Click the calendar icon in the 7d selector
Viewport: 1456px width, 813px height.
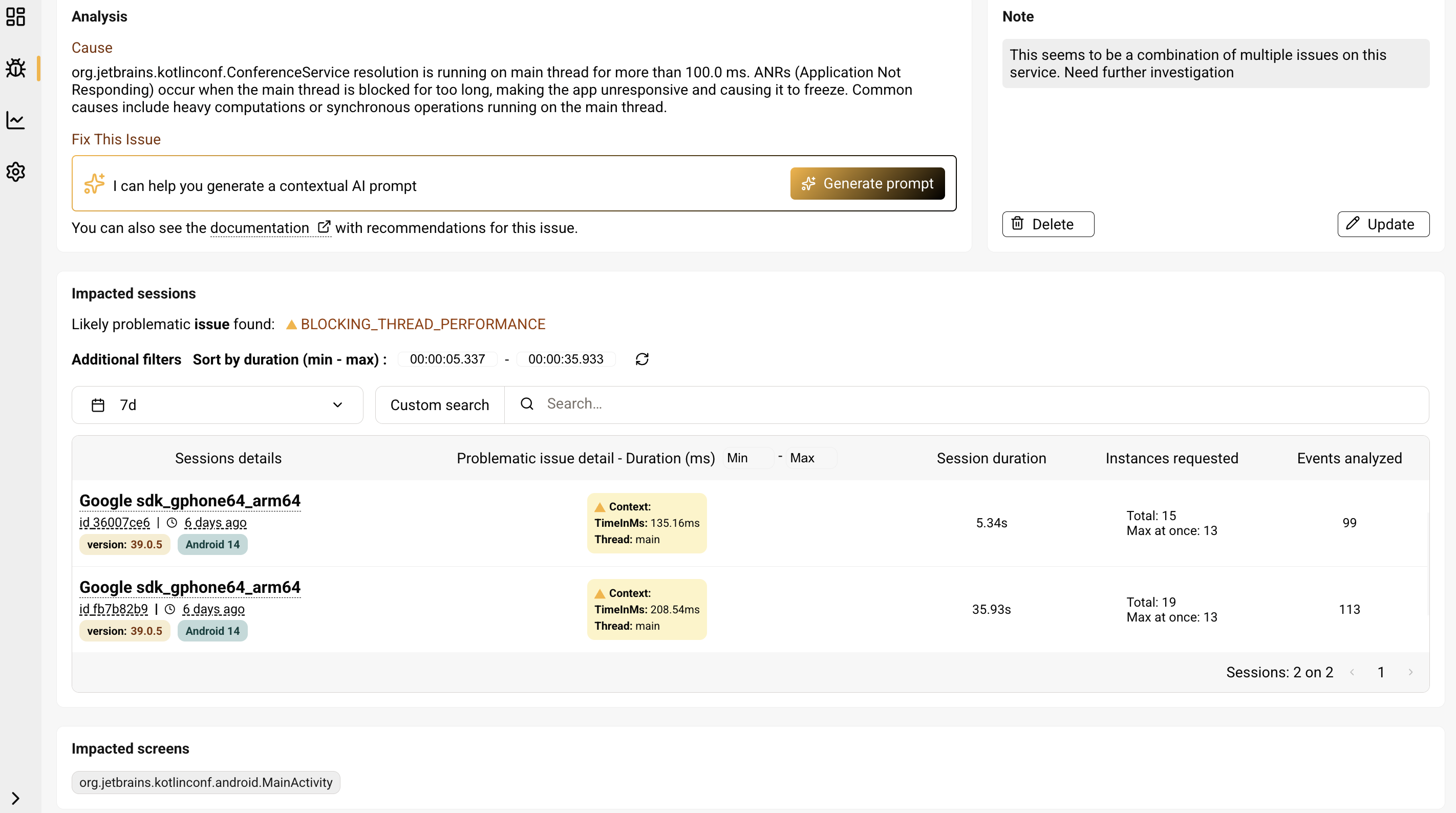point(98,405)
